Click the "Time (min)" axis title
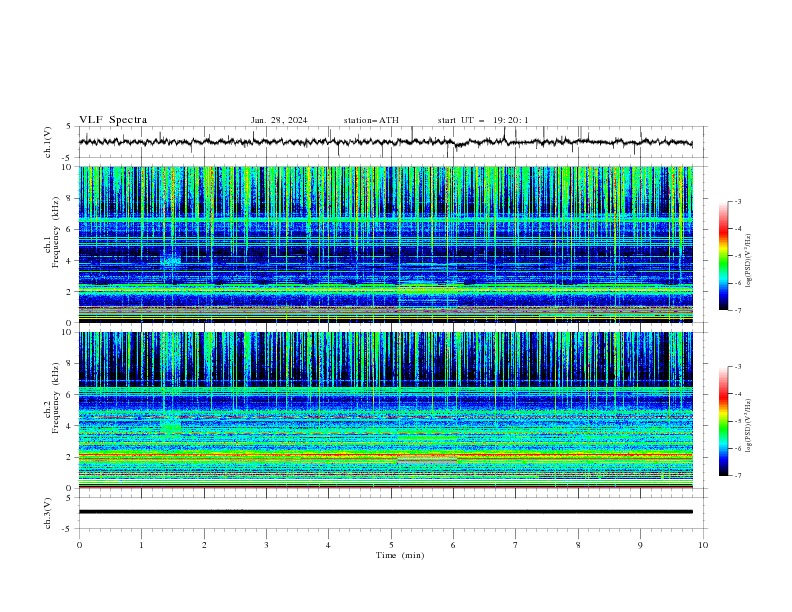Image resolution: width=792 pixels, height=612 pixels. [400, 555]
